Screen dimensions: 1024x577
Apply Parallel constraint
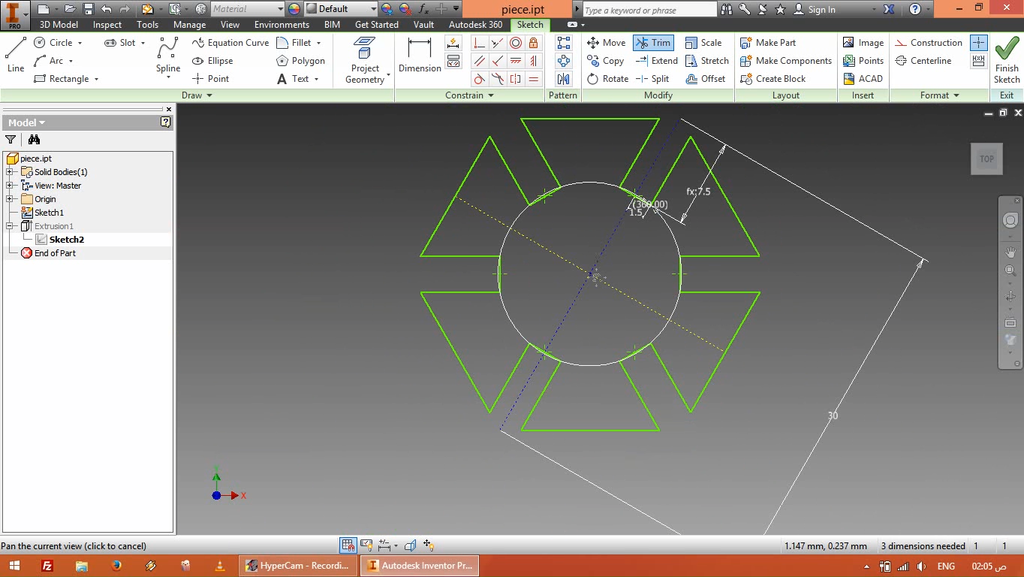479,61
